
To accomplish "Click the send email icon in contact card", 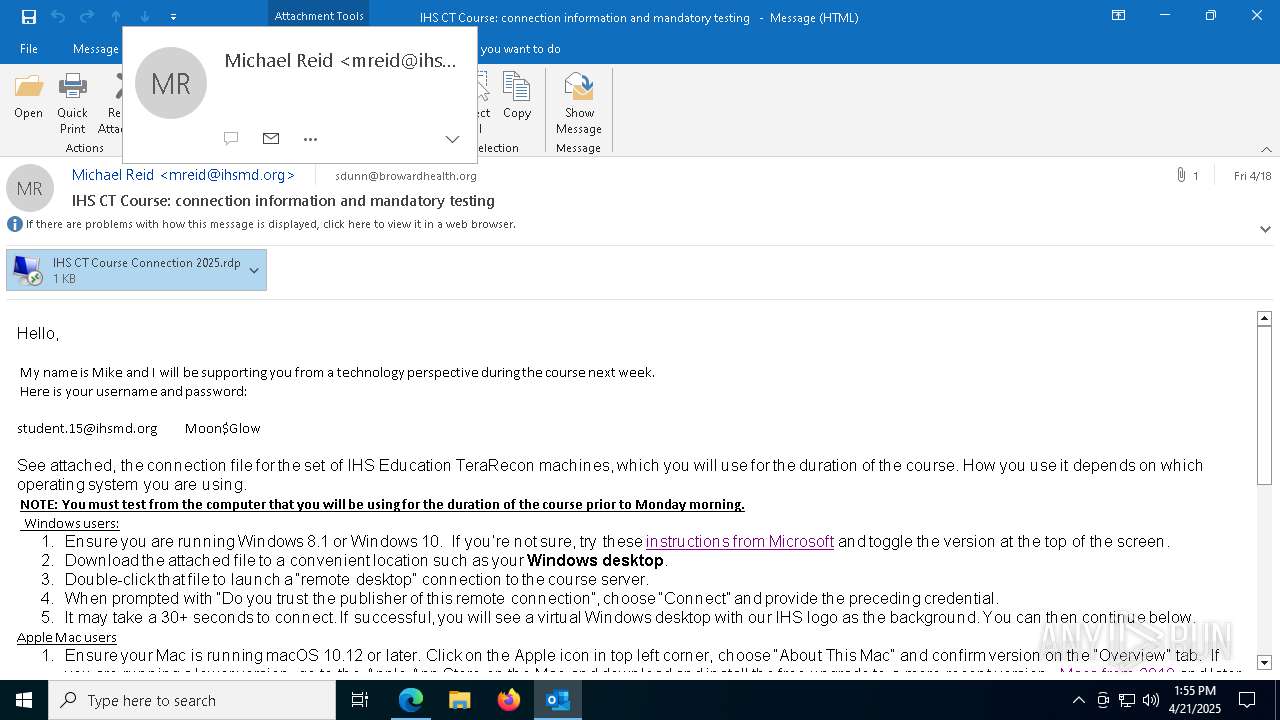I will coord(271,138).
